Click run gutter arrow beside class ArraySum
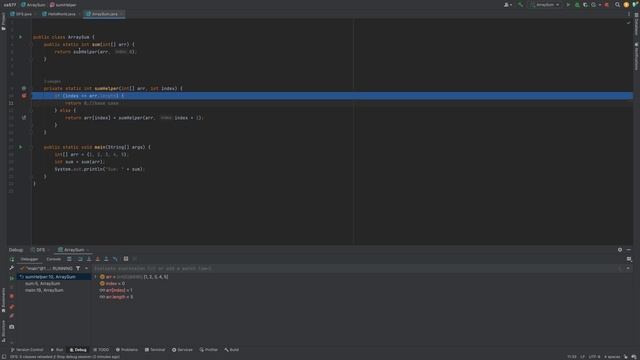 [x=20, y=37]
